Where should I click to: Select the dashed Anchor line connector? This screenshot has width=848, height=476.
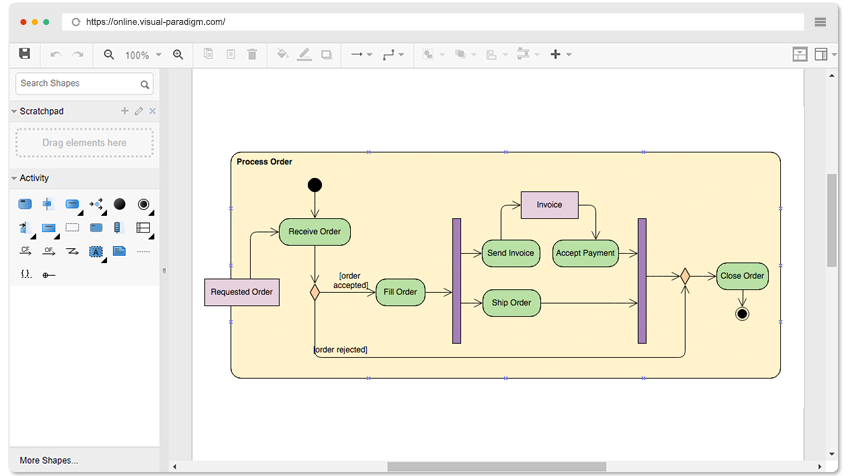(x=143, y=252)
